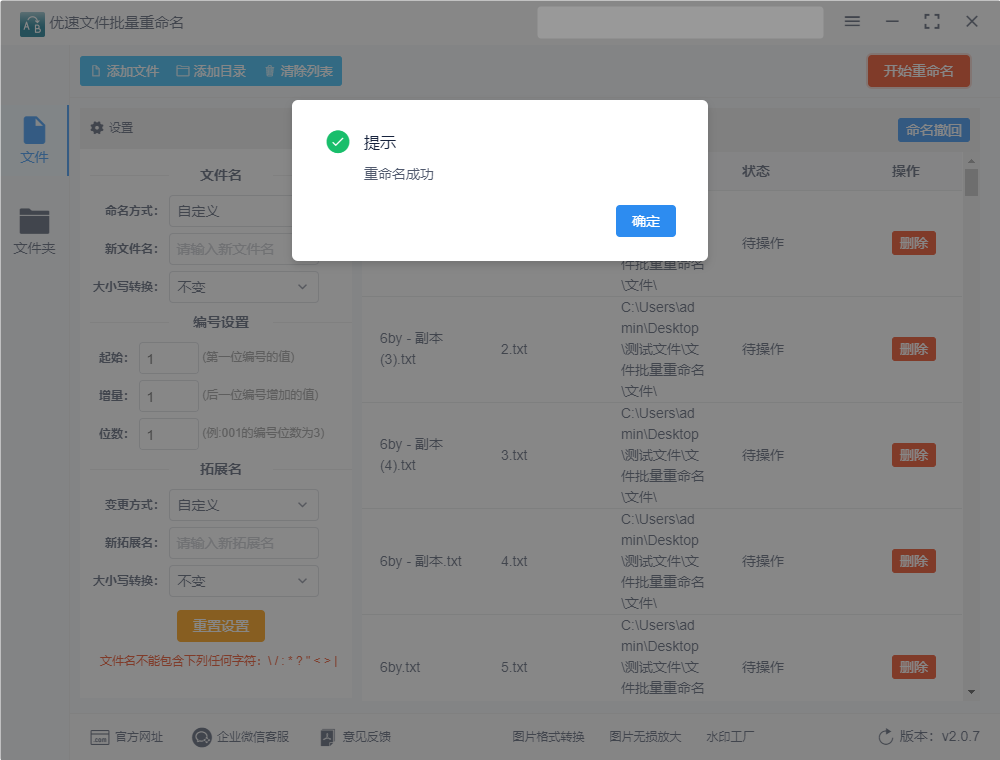Click the 开始重命名 button
Screen dimensions: 1000x760
tap(918, 71)
